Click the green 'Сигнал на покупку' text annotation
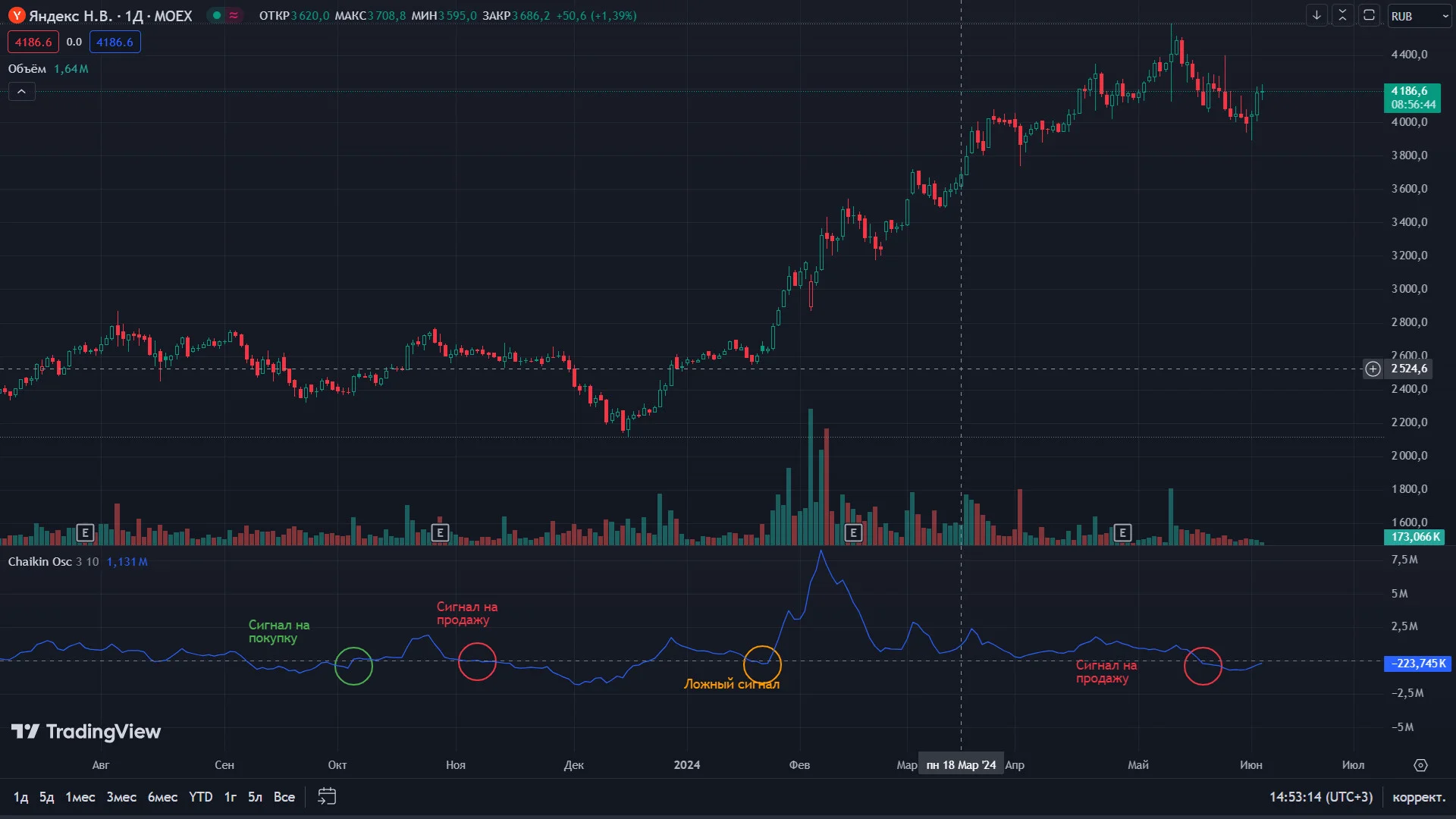The height and width of the screenshot is (819, 1456). pos(279,632)
